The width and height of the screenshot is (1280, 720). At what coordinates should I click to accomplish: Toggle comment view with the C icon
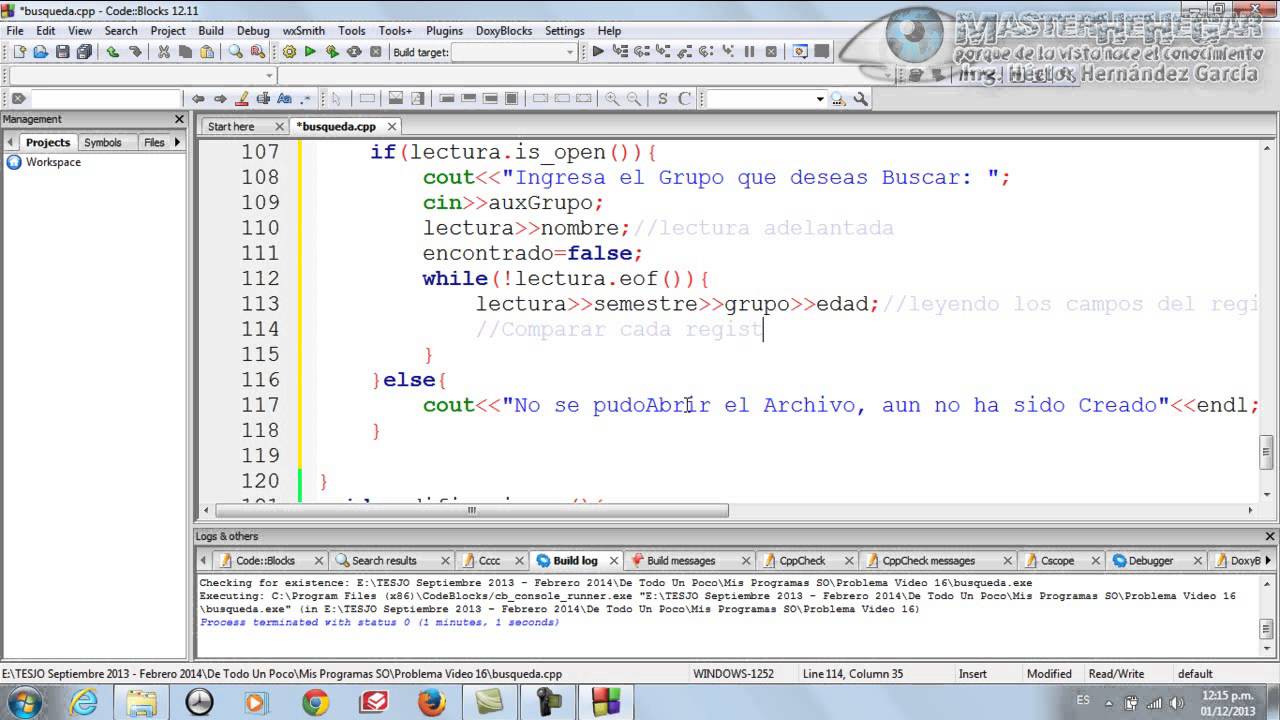coord(684,99)
